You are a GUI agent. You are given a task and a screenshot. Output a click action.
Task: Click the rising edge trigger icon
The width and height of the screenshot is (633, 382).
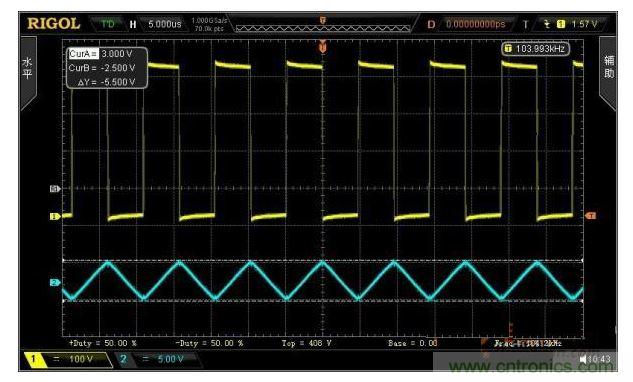click(x=547, y=24)
